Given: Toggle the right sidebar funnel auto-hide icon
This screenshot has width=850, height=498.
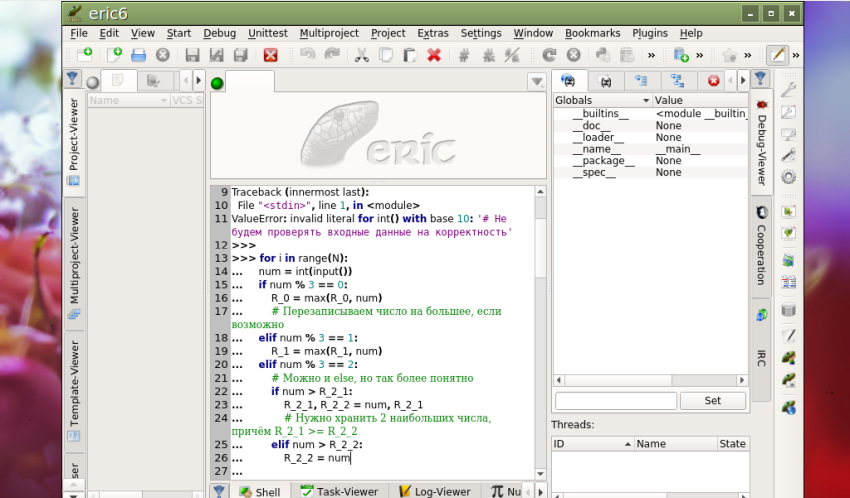Looking at the screenshot, I should tap(761, 80).
